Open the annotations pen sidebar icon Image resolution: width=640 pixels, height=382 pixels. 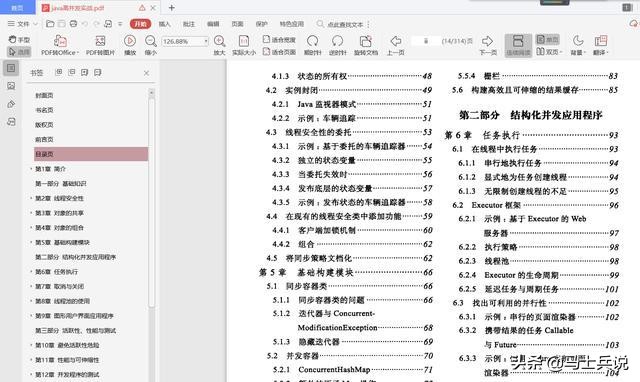click(11, 104)
